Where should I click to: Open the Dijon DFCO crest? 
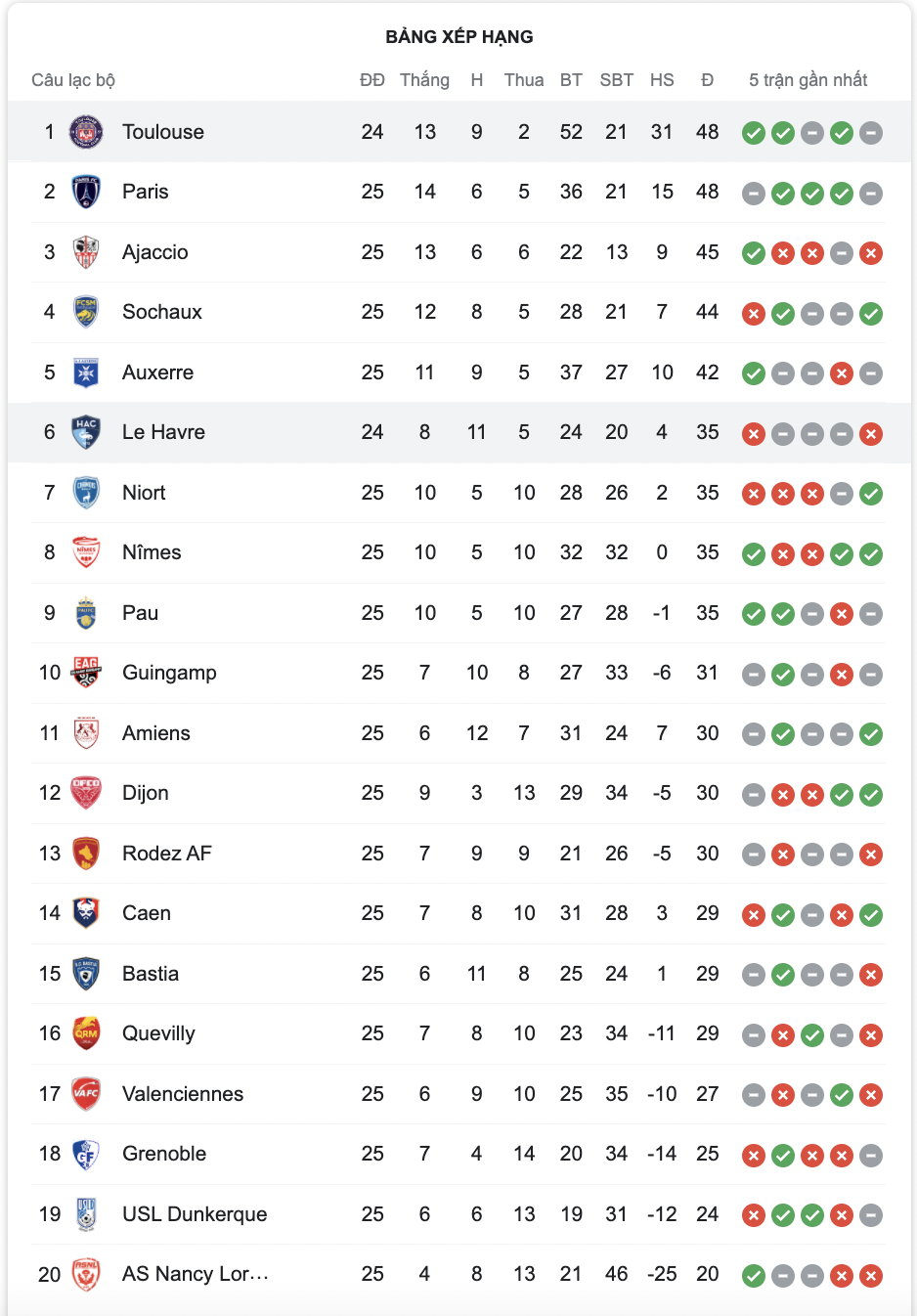point(86,793)
